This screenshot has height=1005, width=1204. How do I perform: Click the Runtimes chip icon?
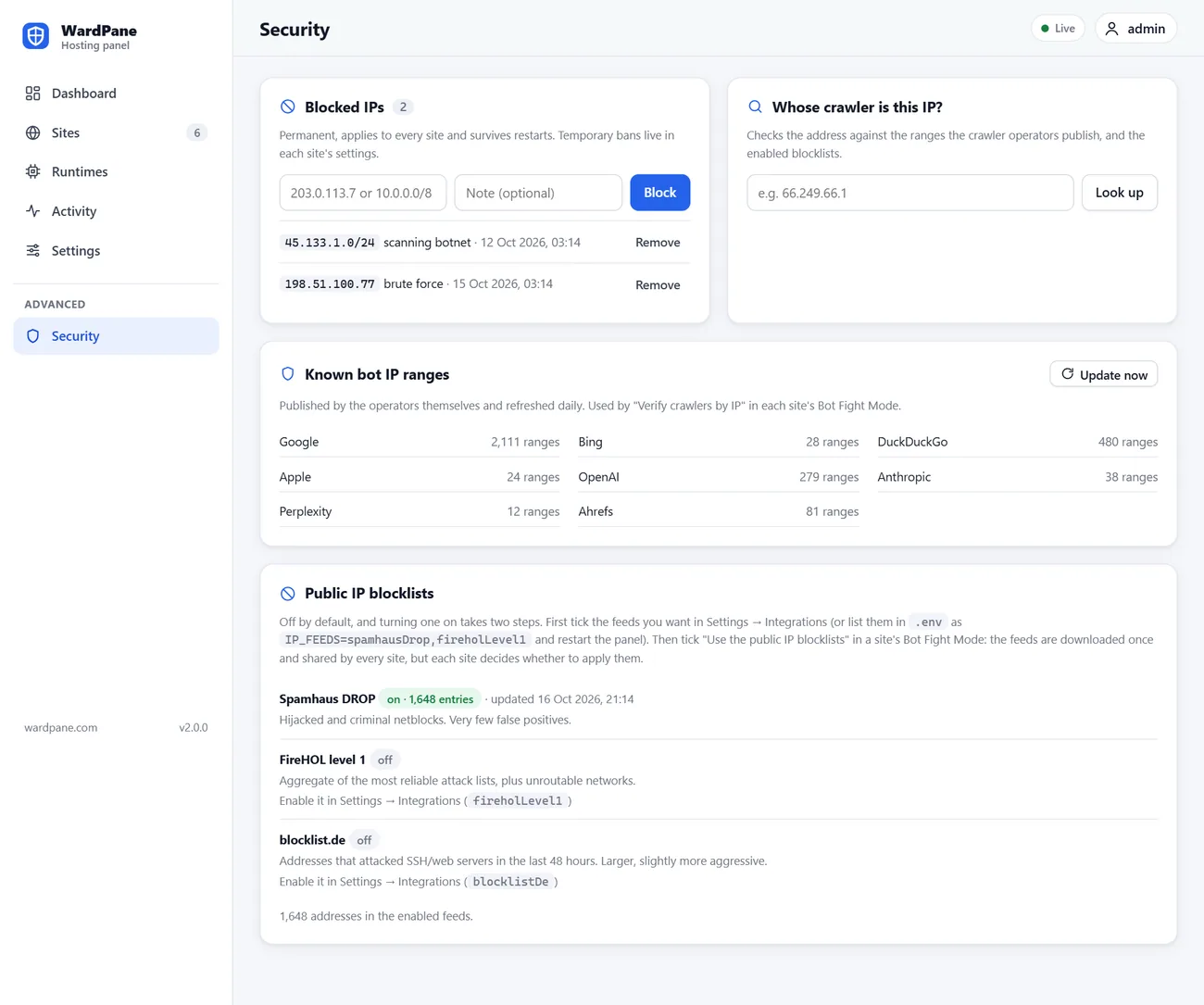(x=33, y=171)
